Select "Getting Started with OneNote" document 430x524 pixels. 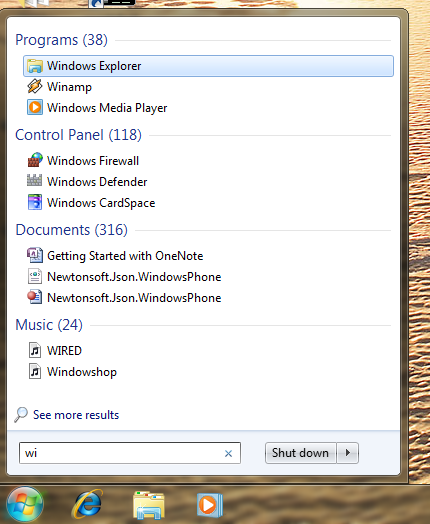pyautogui.click(x=125, y=256)
